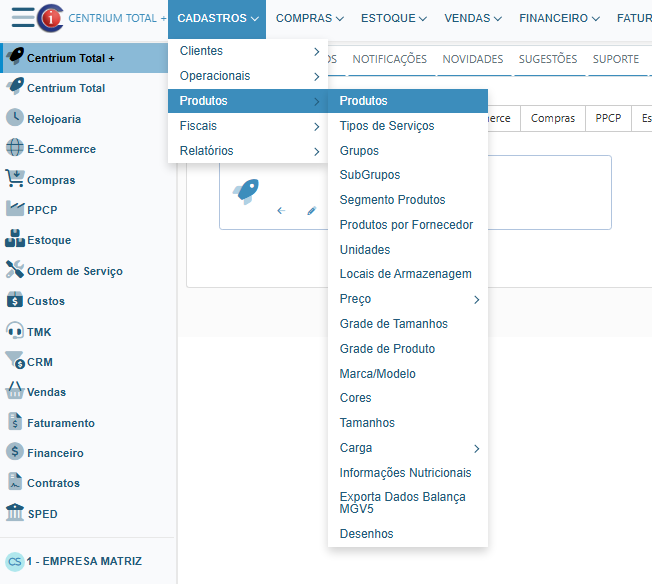Open the Estoque top menu dropdown

point(393,18)
